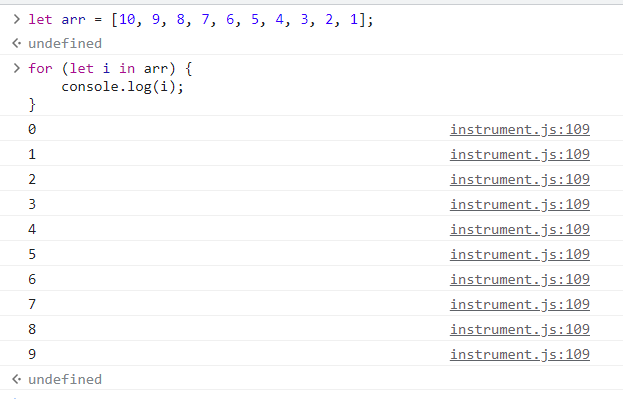This screenshot has height=399, width=623.
Task: Click return arrow beside last undefined
Action: [x=16, y=379]
